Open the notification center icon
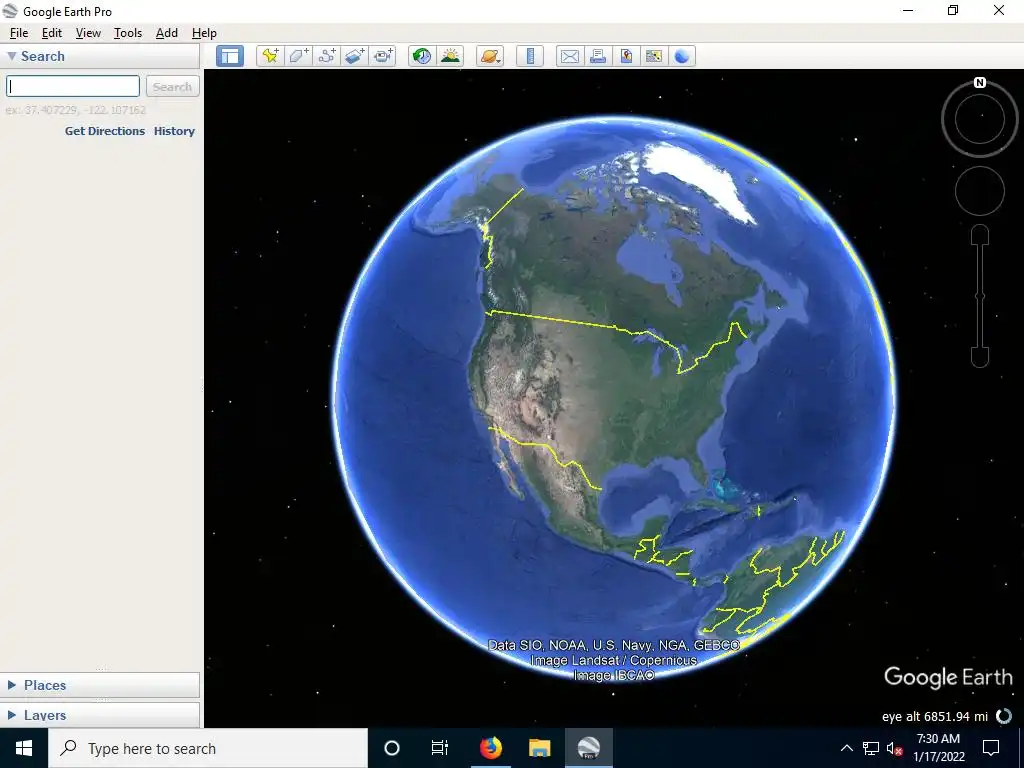The height and width of the screenshot is (768, 1024). coord(991,748)
